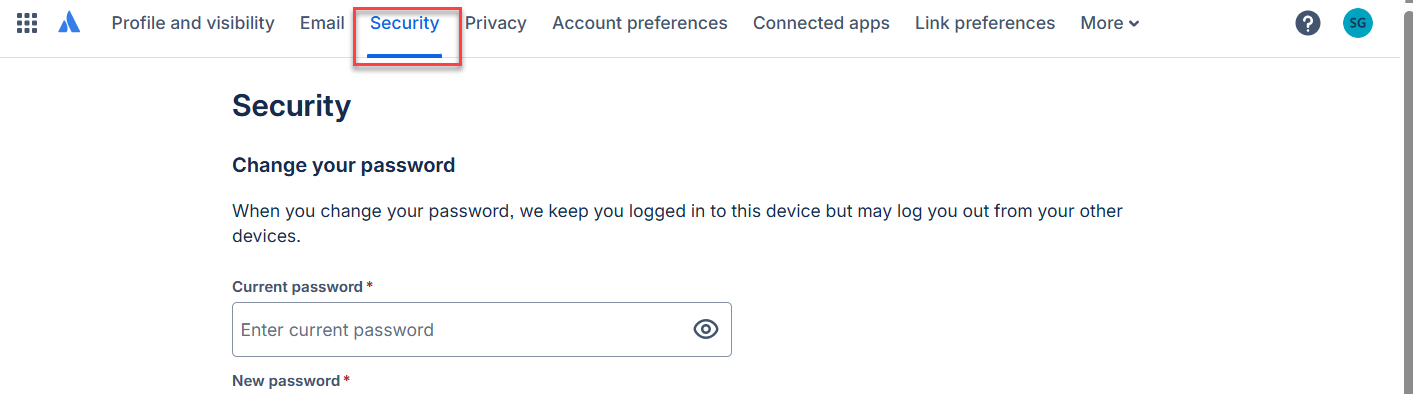This screenshot has height=394, width=1413.
Task: Focus the Enter current password field
Action: click(482, 329)
